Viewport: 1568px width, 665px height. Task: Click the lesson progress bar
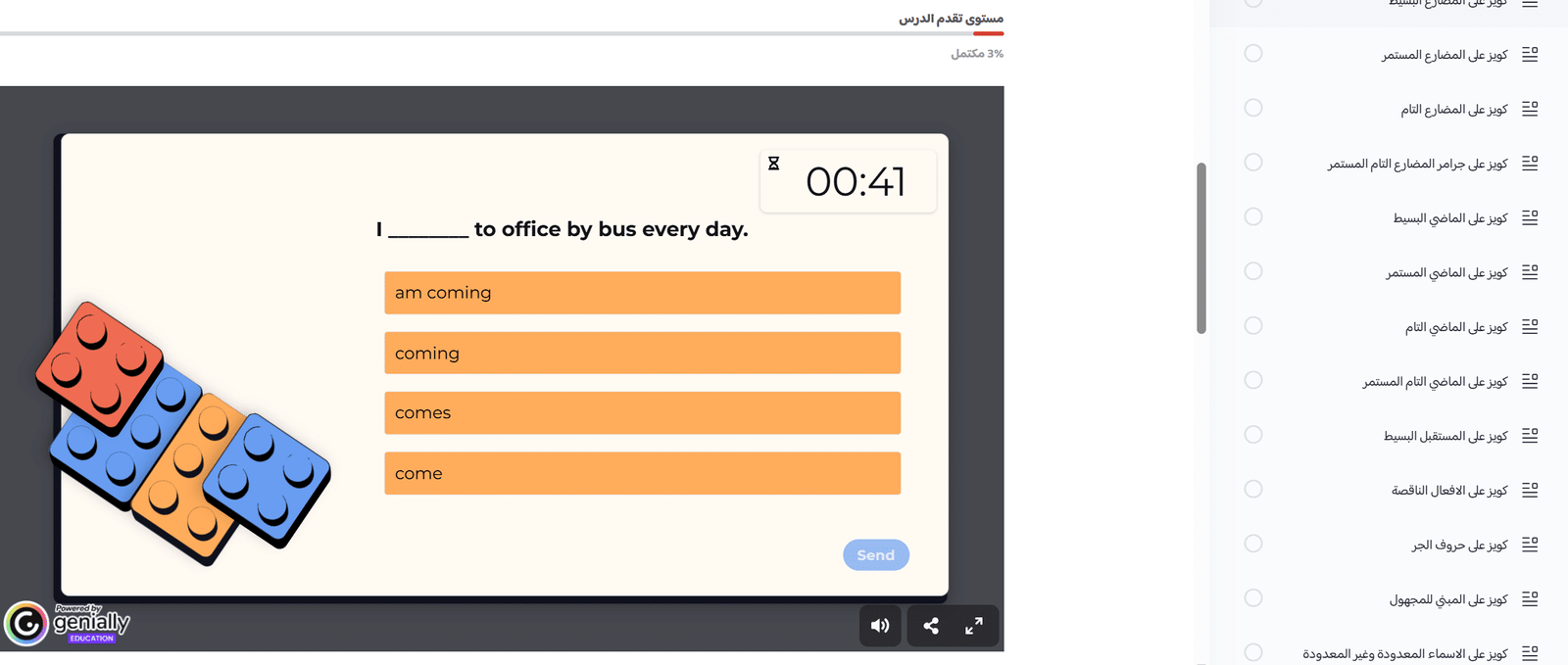(x=502, y=33)
